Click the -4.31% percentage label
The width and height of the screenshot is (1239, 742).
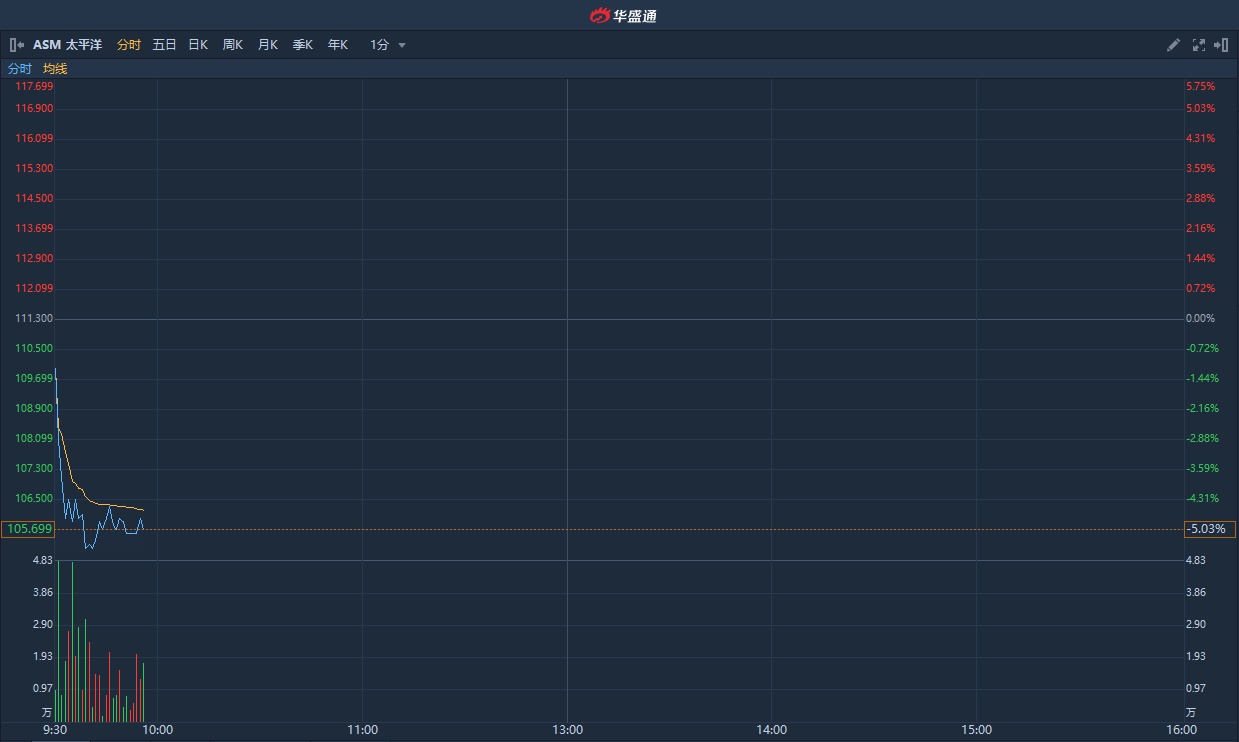point(1202,499)
